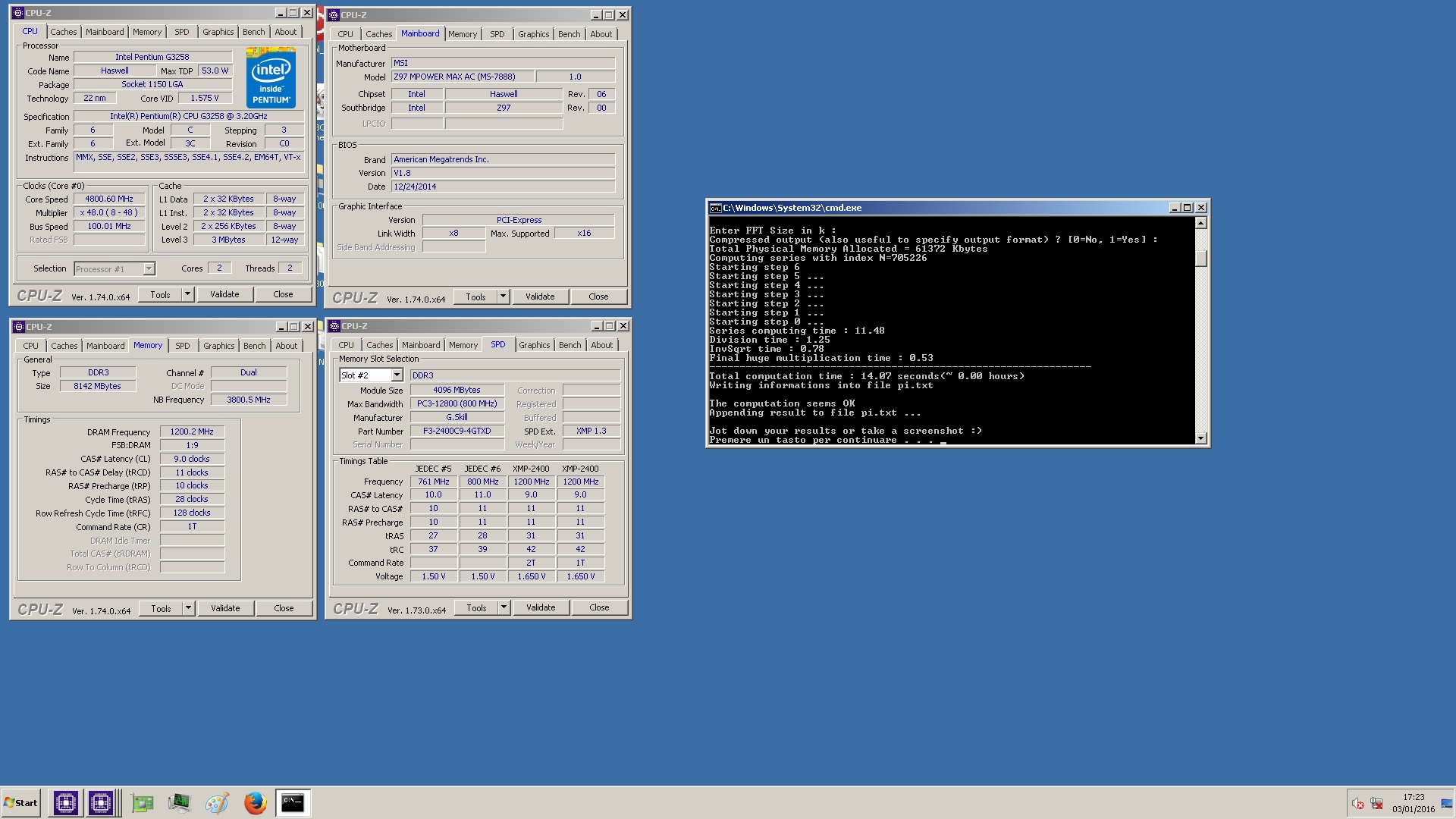Select SPD tab in the Memory window
The height and width of the screenshot is (819, 1456).
click(x=183, y=346)
